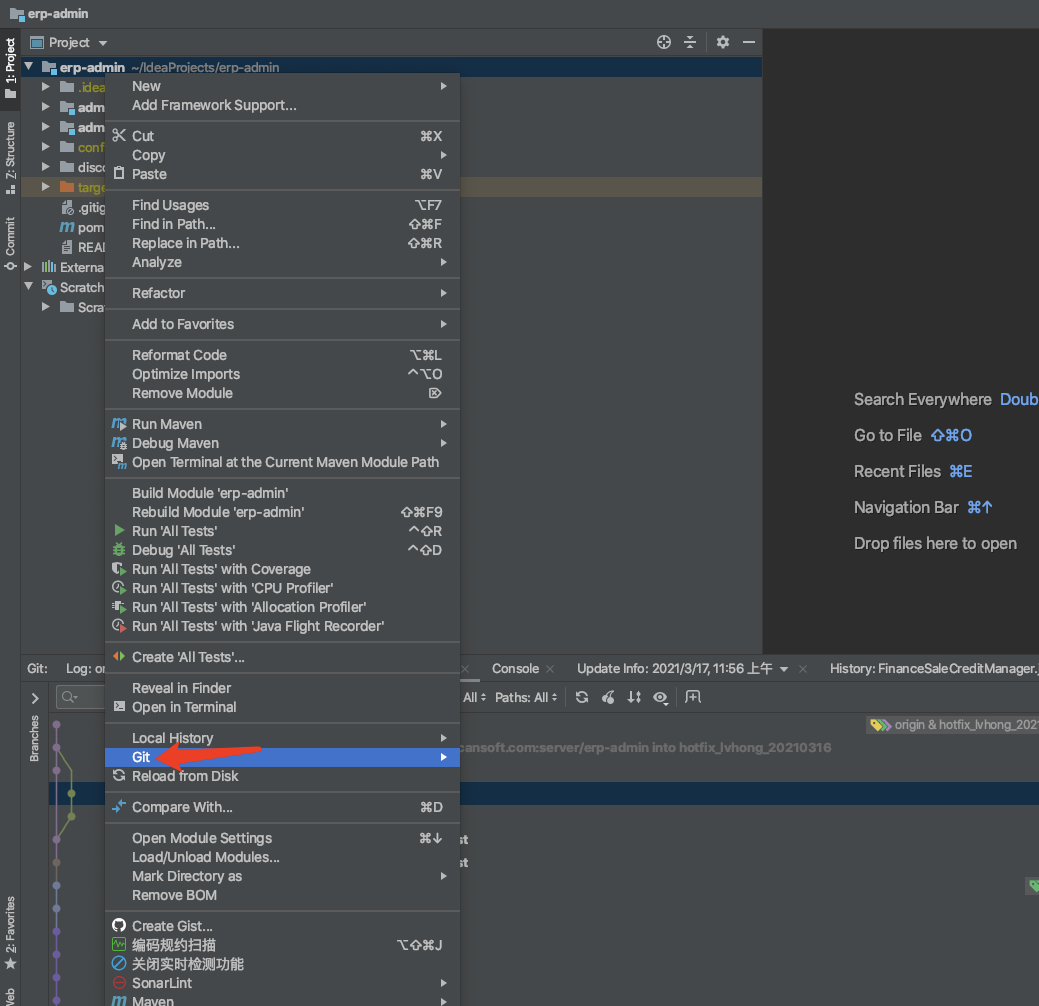Open the Analyze submenu

[282, 262]
